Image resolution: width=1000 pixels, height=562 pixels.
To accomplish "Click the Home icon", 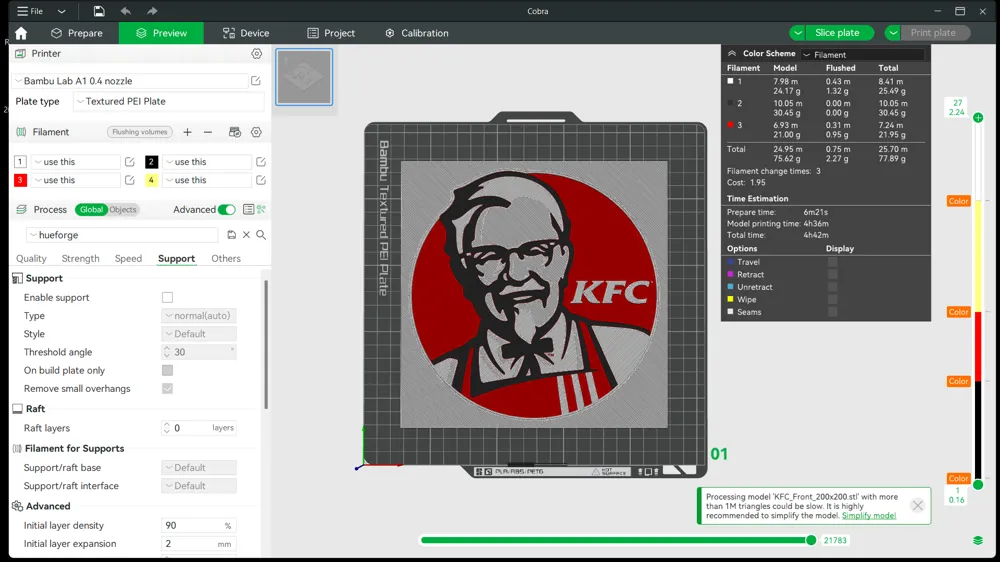I will pyautogui.click(x=21, y=33).
